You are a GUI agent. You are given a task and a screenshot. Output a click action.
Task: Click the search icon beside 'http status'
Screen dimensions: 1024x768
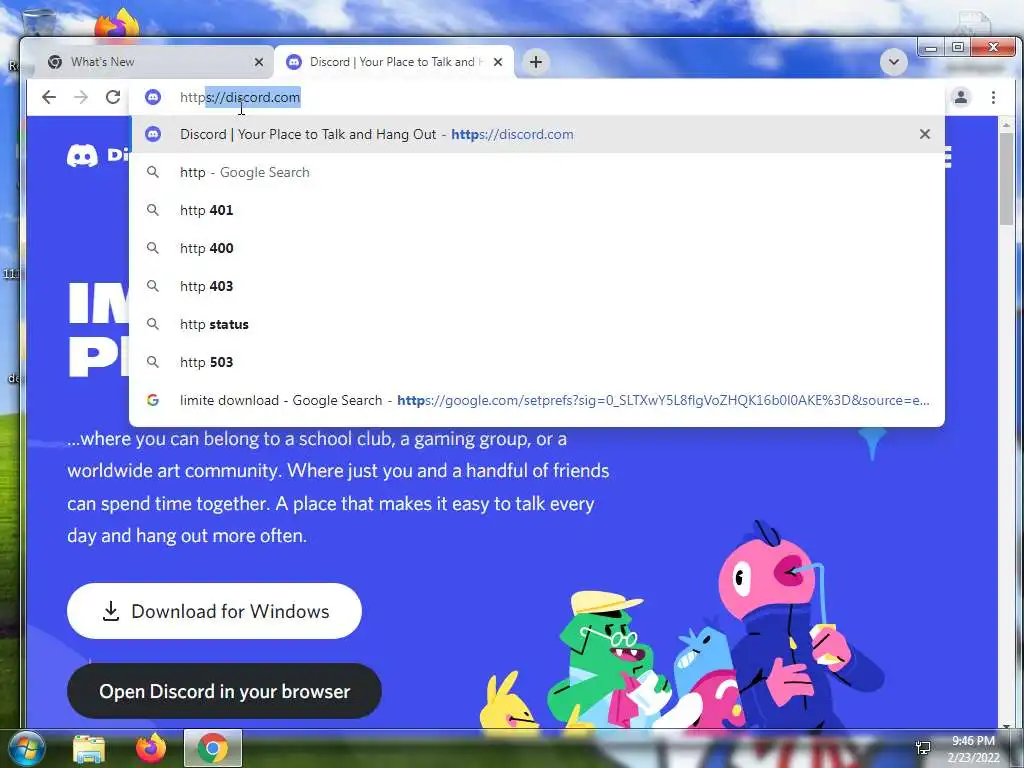[x=153, y=323]
